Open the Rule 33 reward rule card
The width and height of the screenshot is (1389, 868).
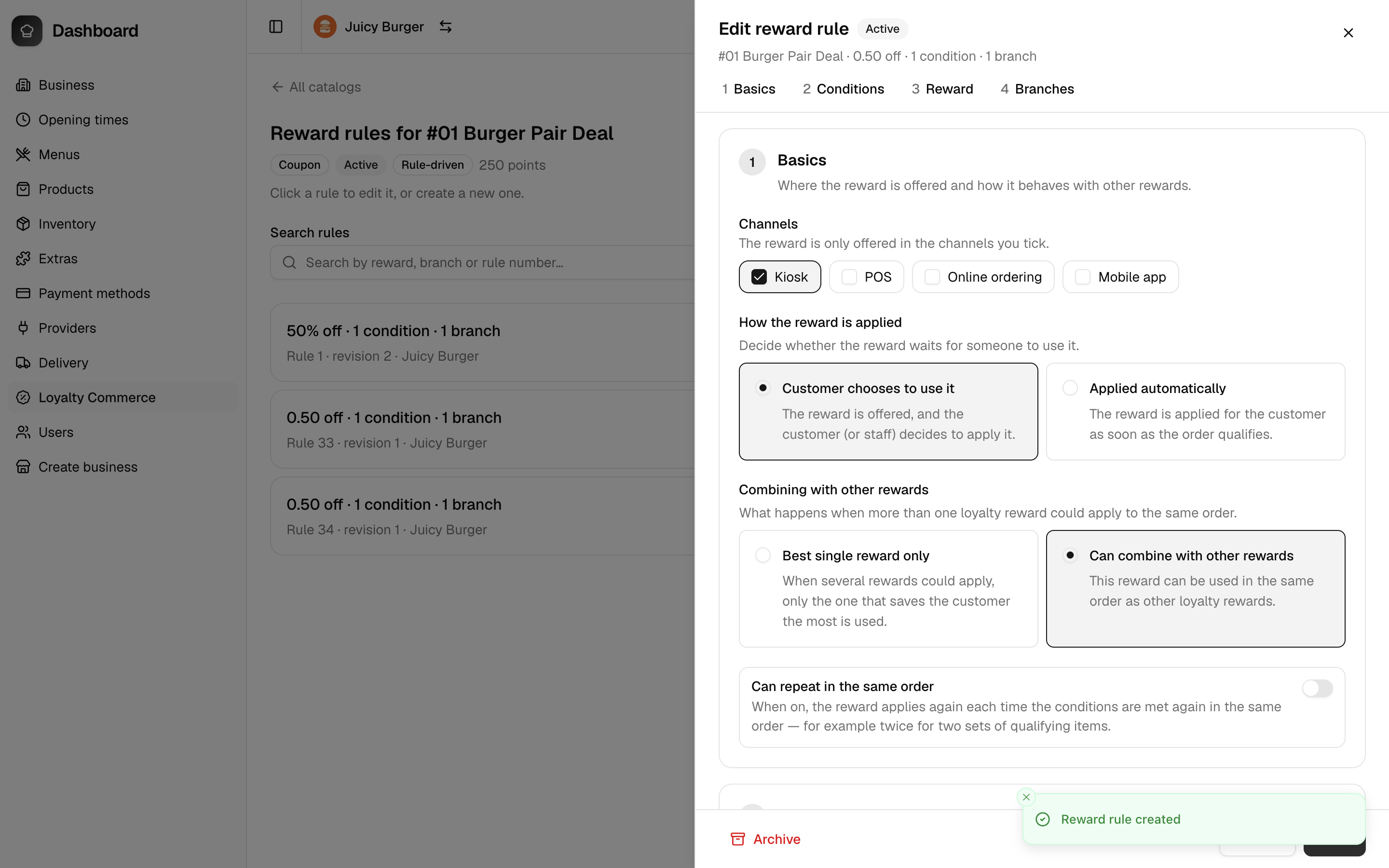(x=483, y=429)
